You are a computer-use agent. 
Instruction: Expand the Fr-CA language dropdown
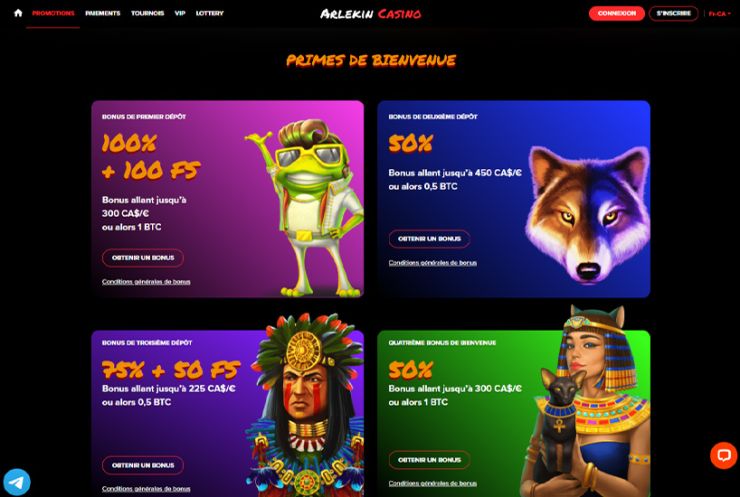(x=720, y=14)
